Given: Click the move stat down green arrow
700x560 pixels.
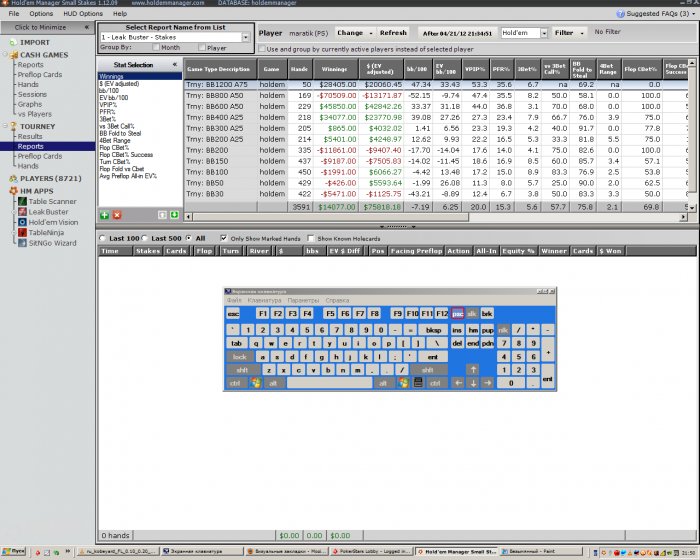Looking at the screenshot, I should [x=175, y=215].
